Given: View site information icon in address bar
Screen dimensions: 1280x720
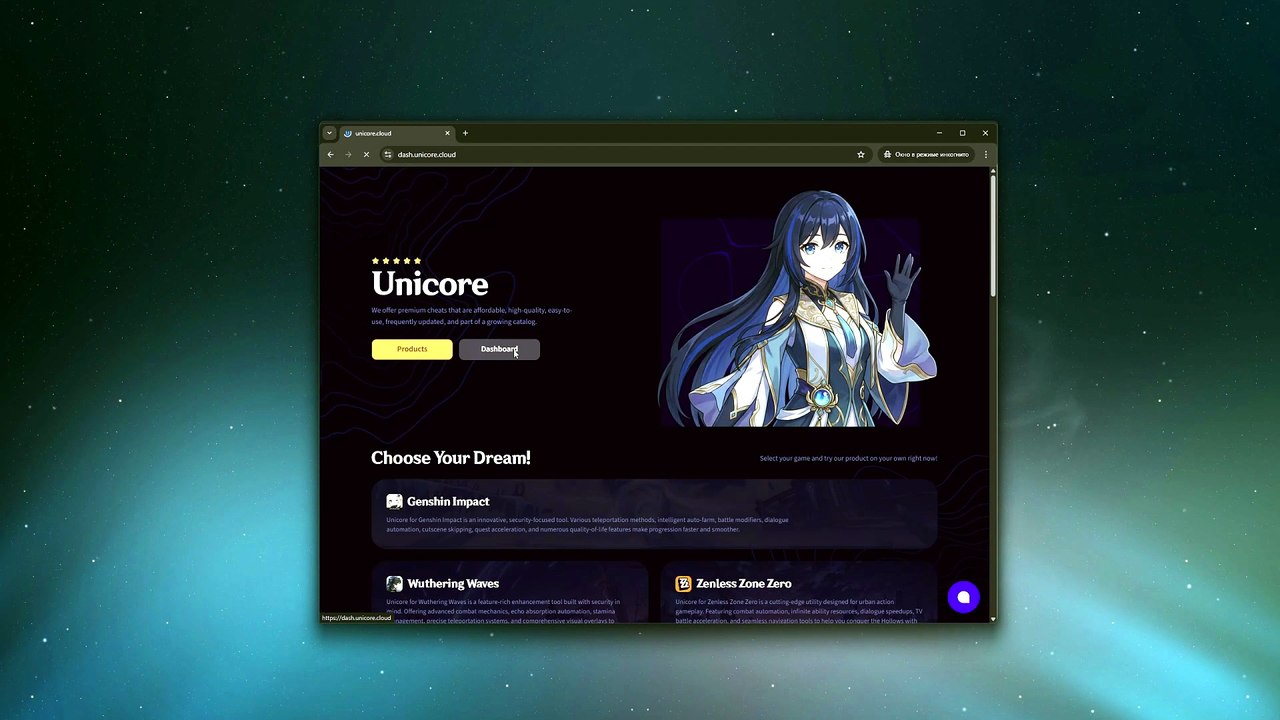Looking at the screenshot, I should click(388, 154).
